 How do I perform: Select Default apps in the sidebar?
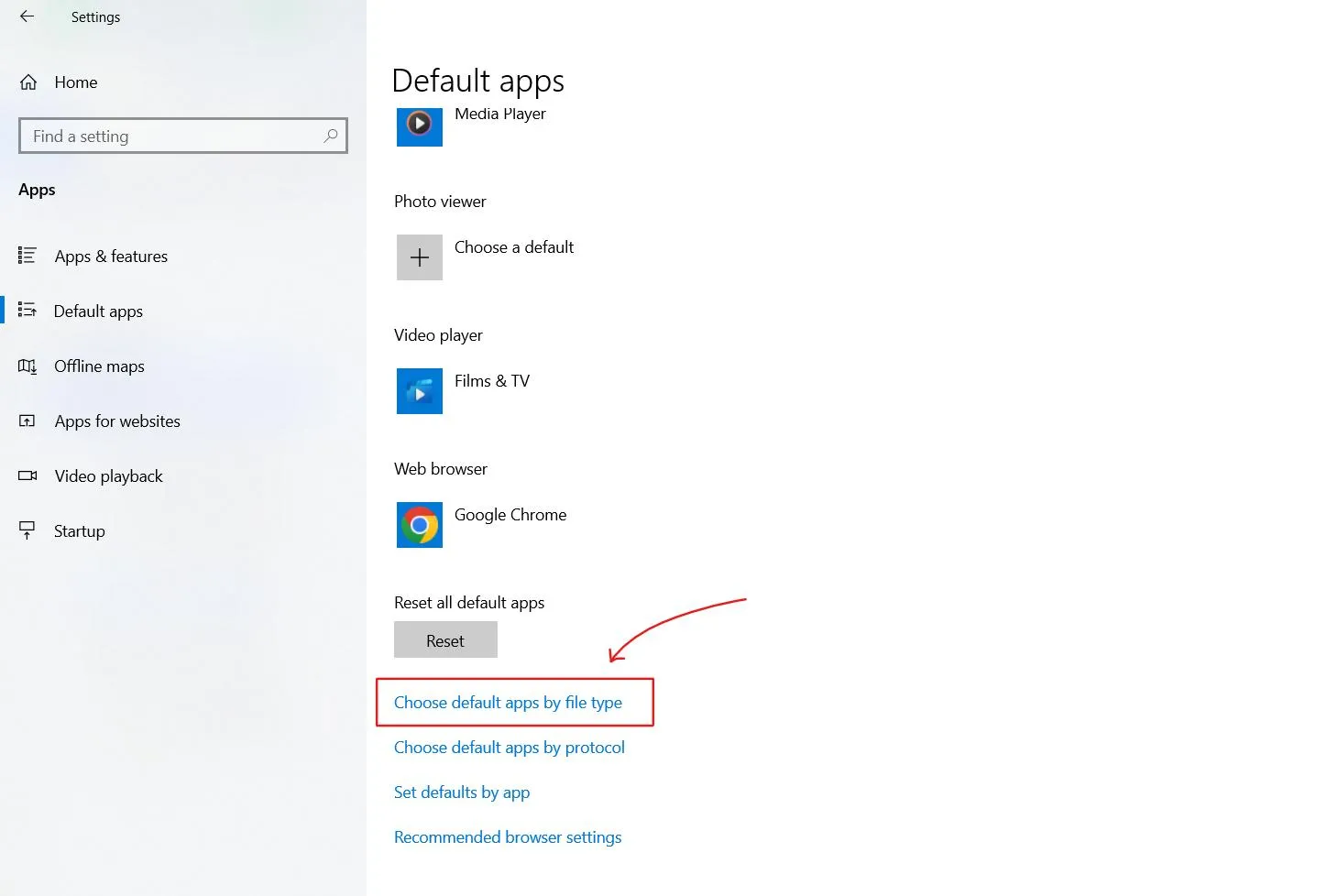tap(98, 311)
